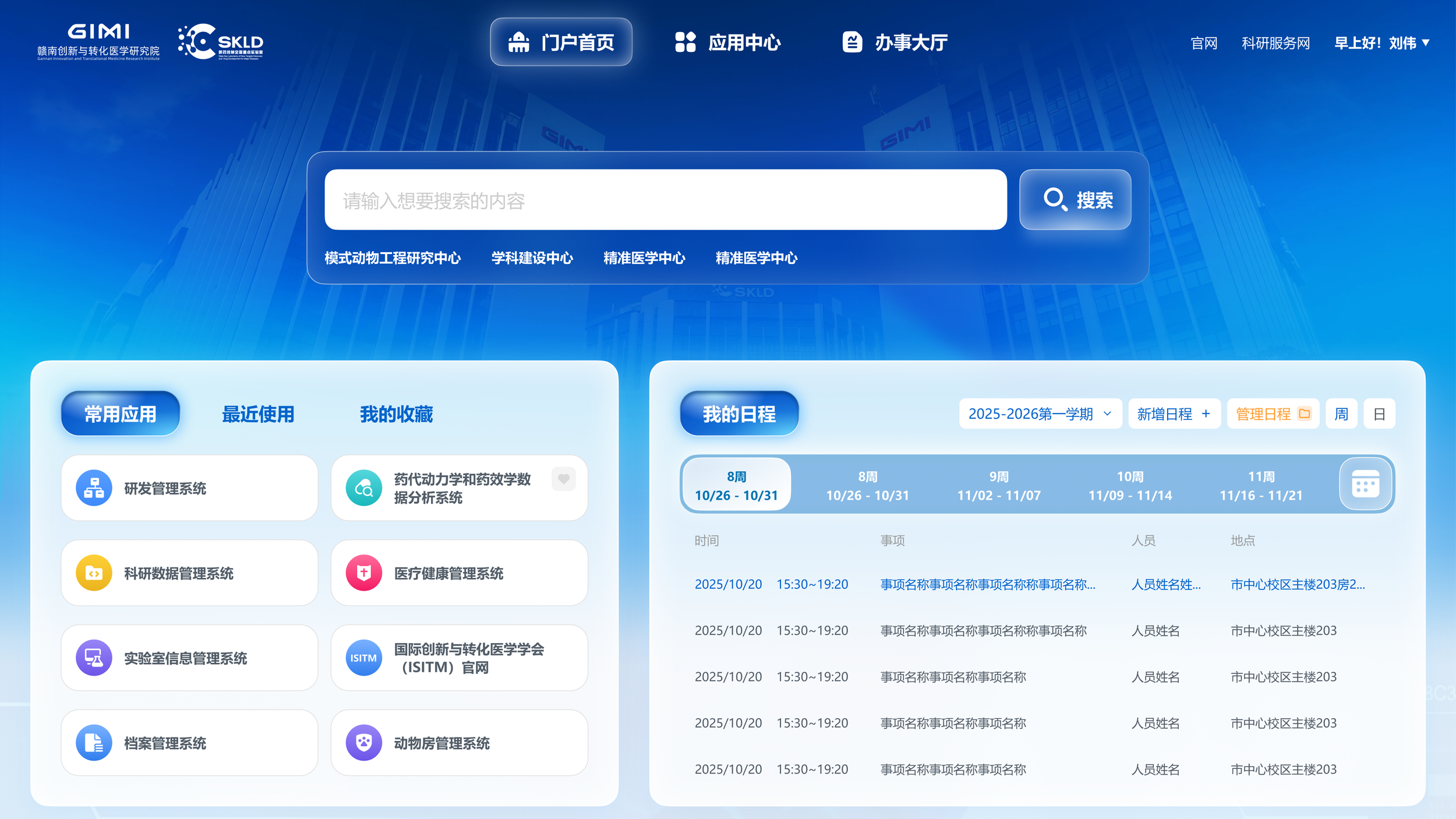
Task: Open the 研发管理系统 app icon
Action: point(94,488)
